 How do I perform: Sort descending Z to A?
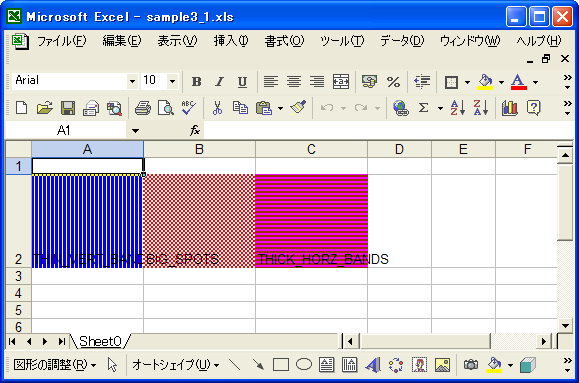coord(481,108)
